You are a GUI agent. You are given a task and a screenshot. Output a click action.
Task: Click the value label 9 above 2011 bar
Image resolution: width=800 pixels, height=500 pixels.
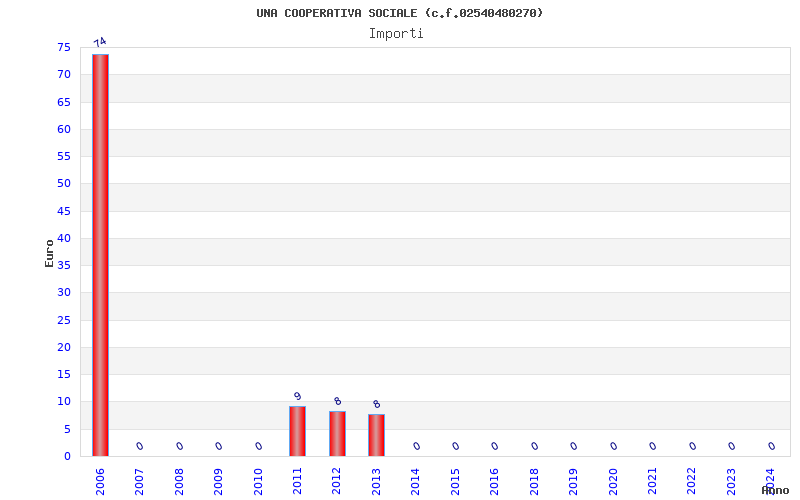pos(297,396)
